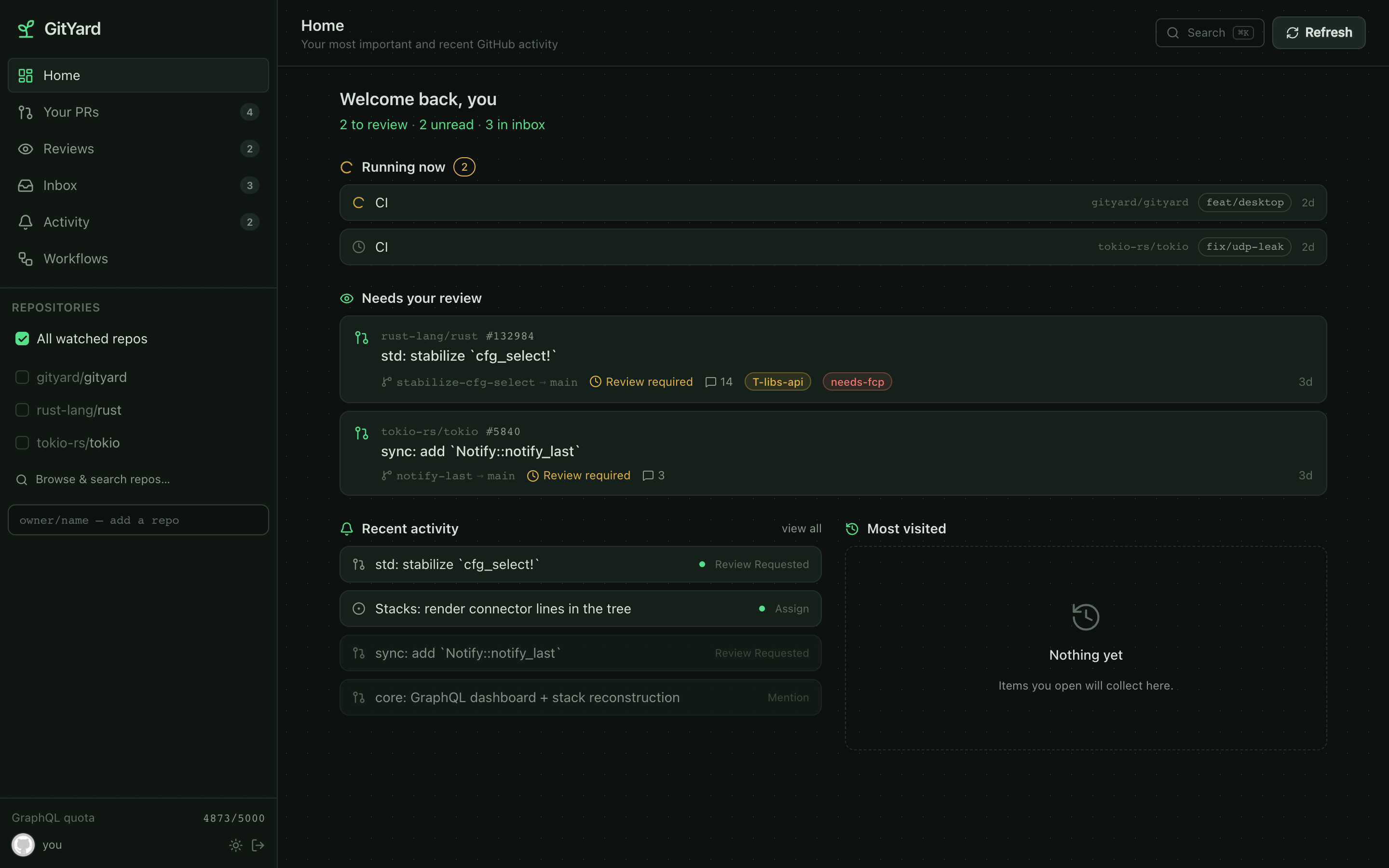Click the stabilize-cfg-select branch icon
This screenshot has height=868, width=1389.
click(387, 382)
